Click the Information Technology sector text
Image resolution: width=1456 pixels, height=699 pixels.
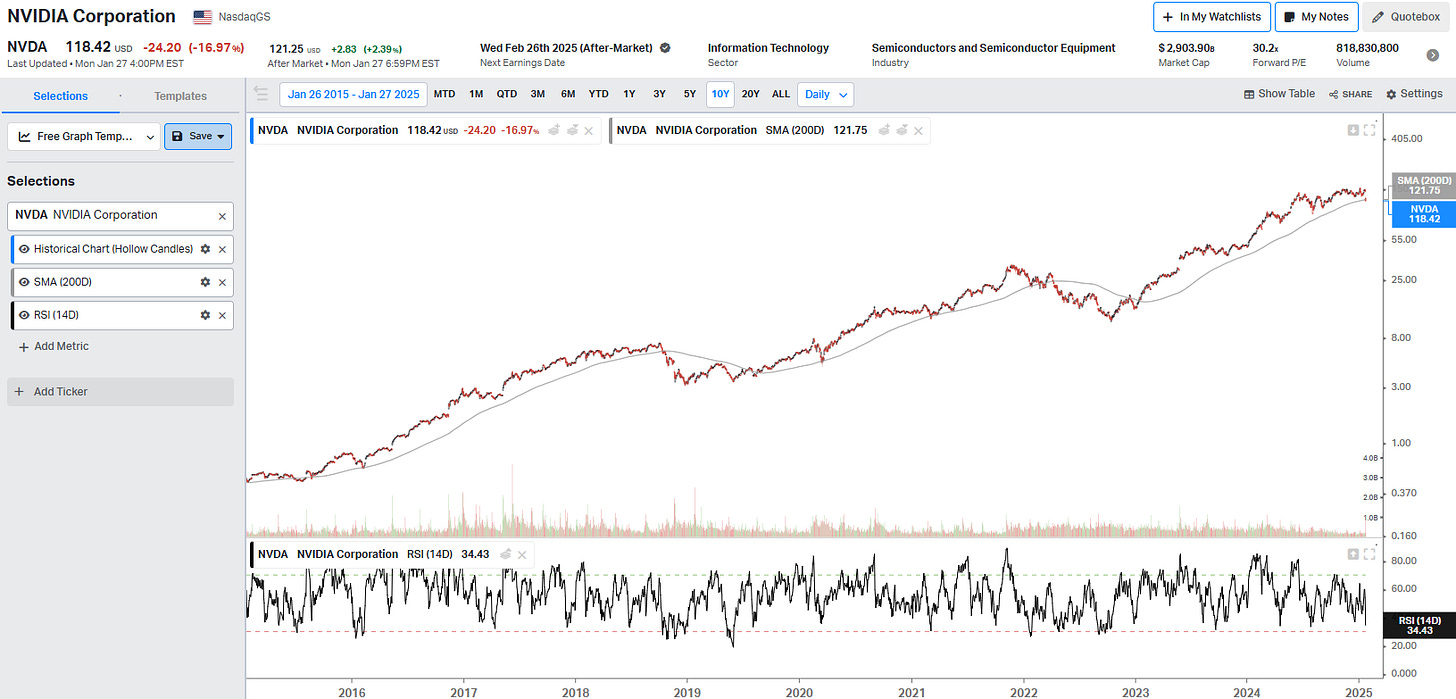pyautogui.click(x=768, y=48)
